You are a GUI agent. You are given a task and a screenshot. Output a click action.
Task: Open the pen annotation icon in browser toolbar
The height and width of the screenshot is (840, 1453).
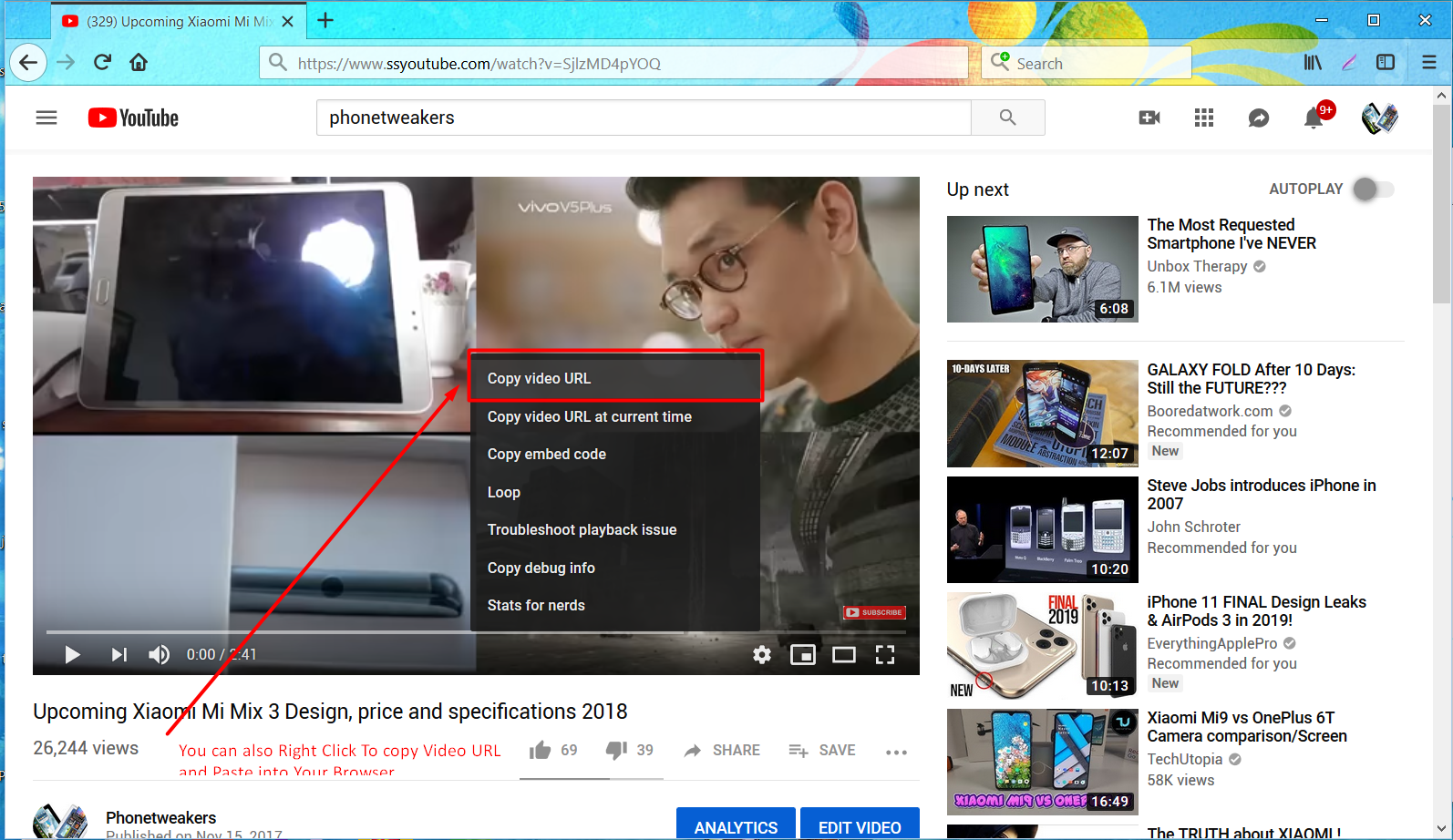[1349, 63]
